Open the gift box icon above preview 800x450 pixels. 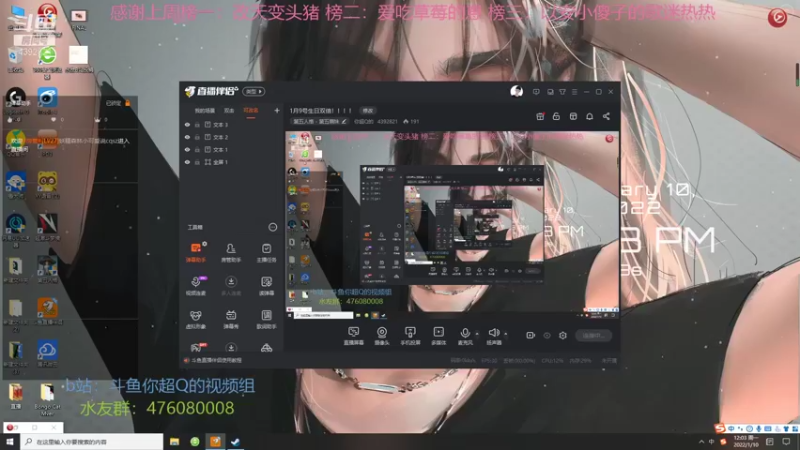pos(540,116)
